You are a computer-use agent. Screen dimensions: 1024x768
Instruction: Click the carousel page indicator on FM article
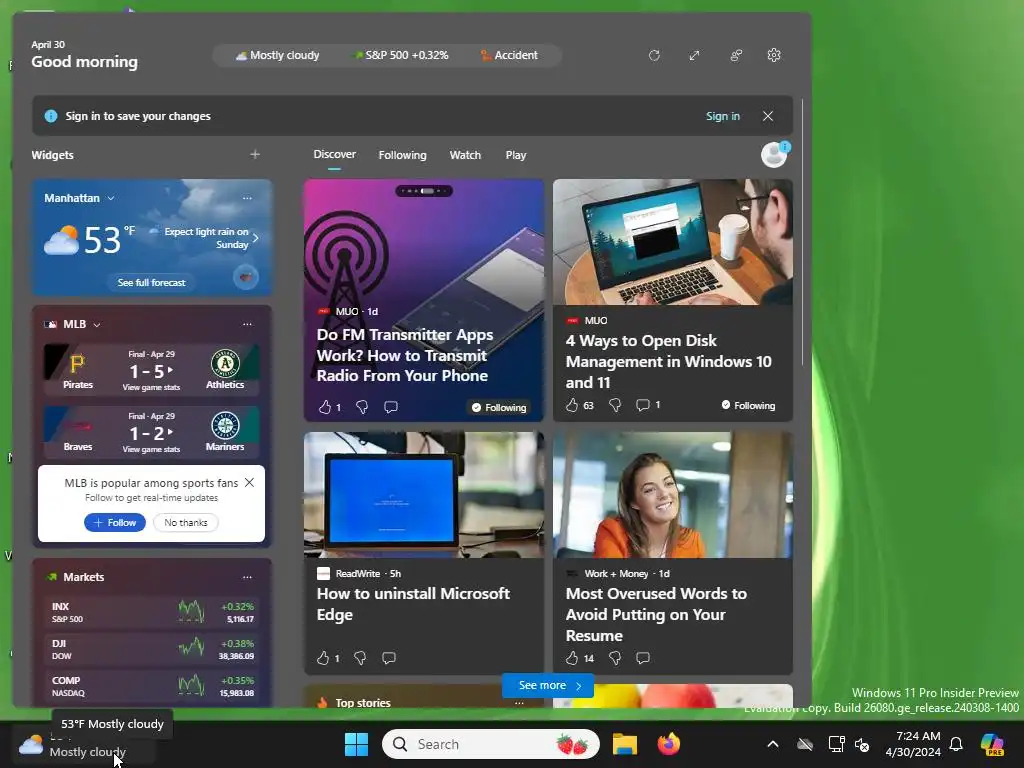click(x=424, y=191)
